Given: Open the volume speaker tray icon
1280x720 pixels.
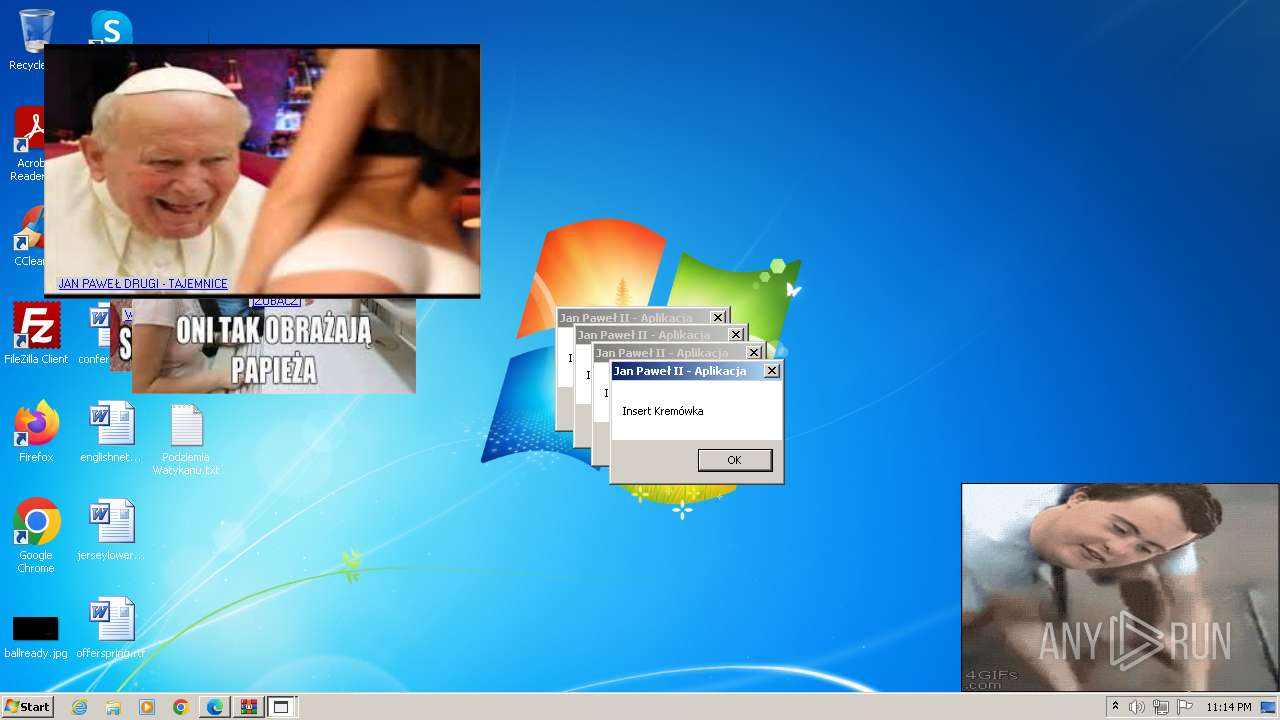Looking at the screenshot, I should tap(1137, 707).
